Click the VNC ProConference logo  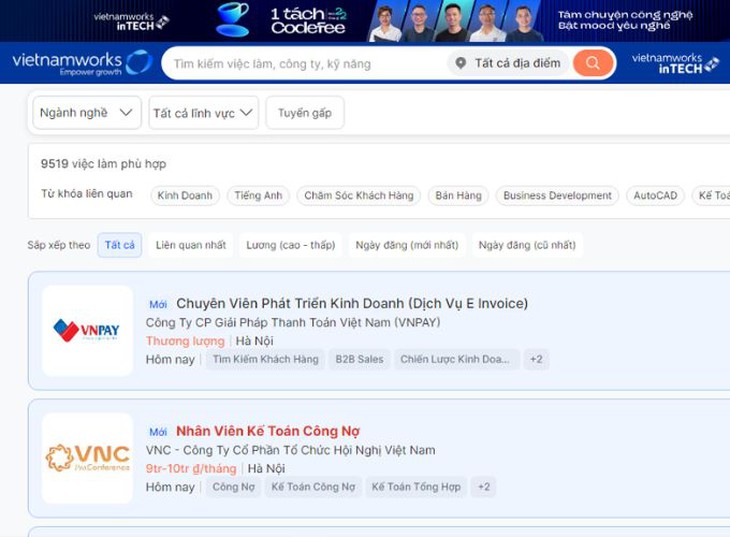[87, 458]
